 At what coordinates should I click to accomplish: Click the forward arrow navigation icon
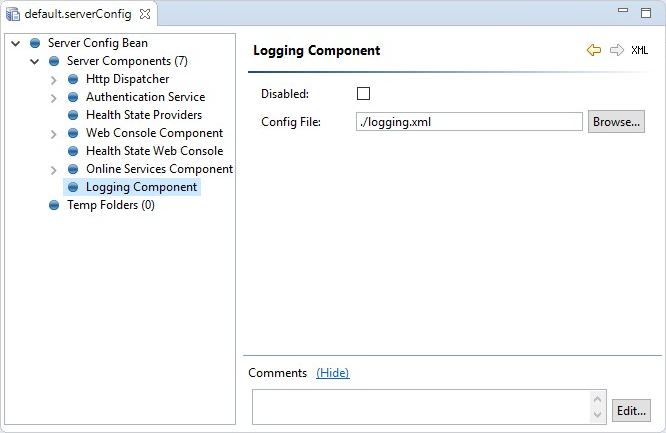click(x=616, y=50)
